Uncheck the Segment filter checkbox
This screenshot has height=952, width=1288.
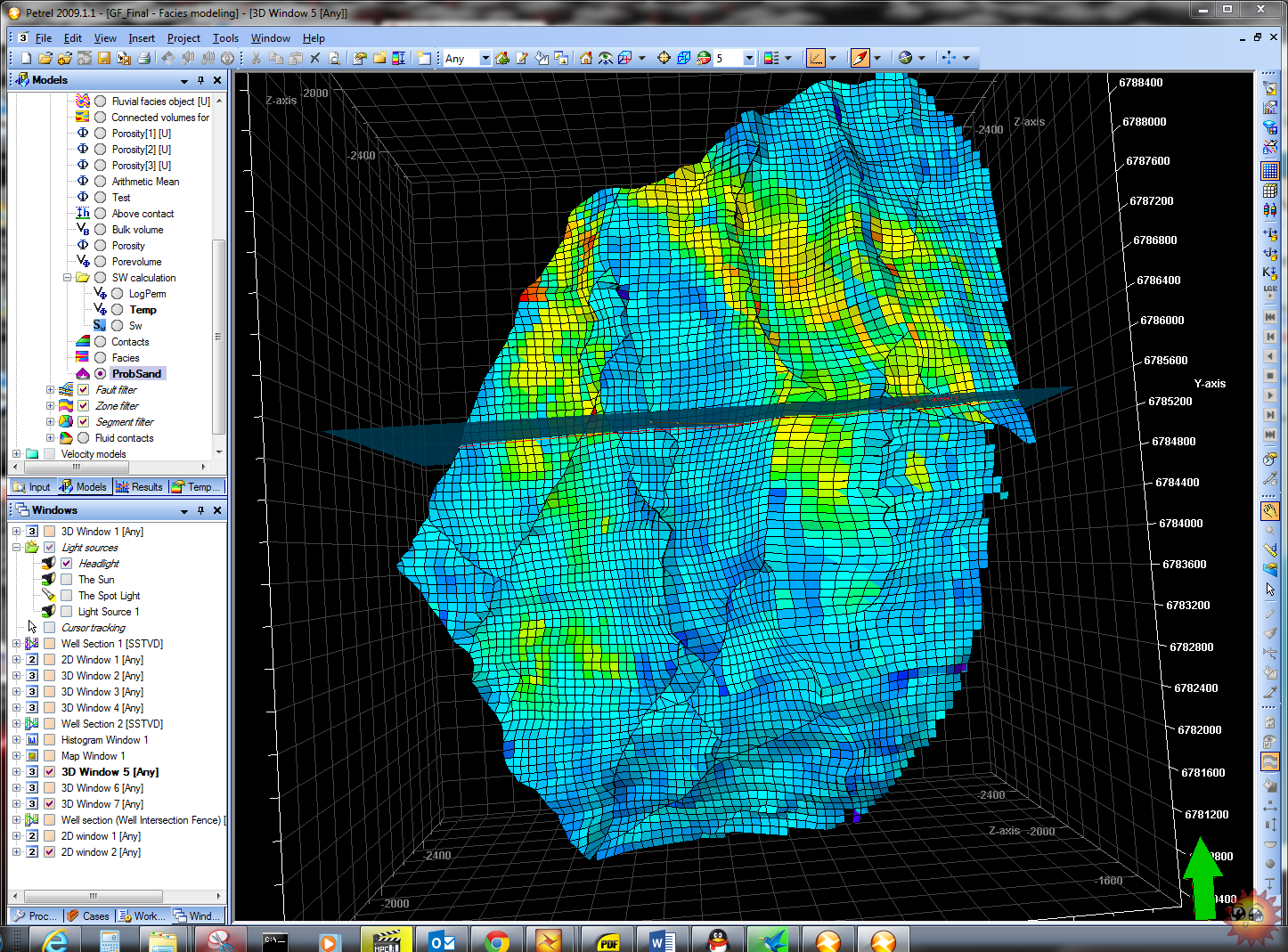[84, 422]
